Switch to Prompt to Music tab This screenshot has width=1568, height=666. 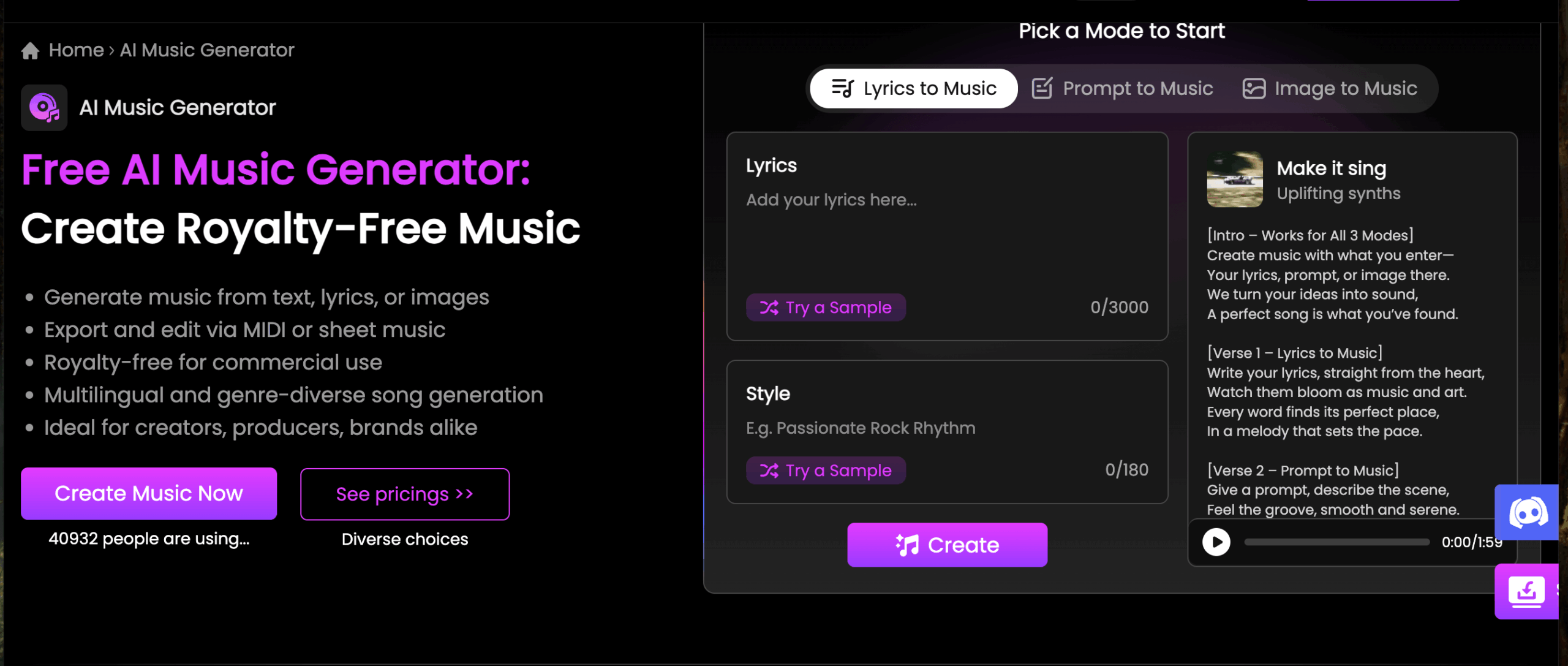(1123, 89)
